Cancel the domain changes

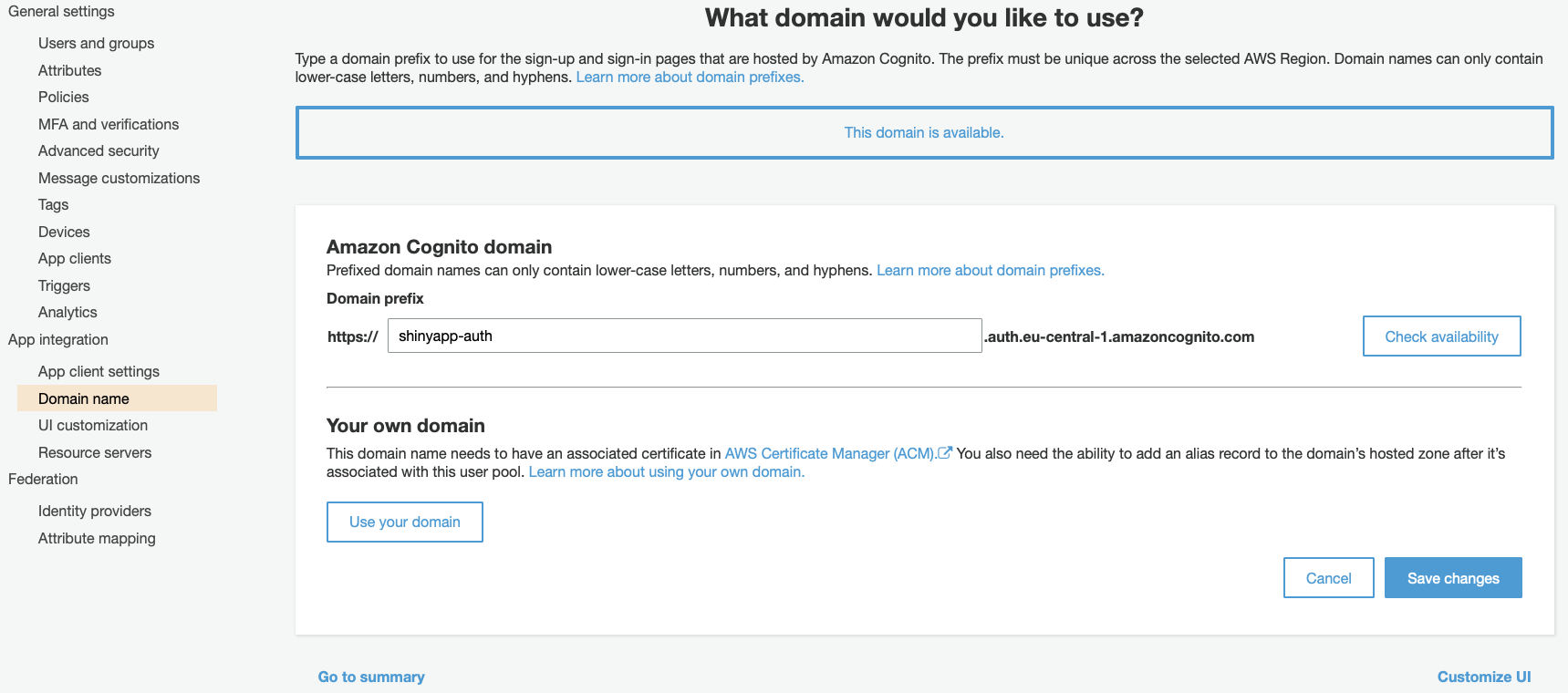click(x=1328, y=578)
